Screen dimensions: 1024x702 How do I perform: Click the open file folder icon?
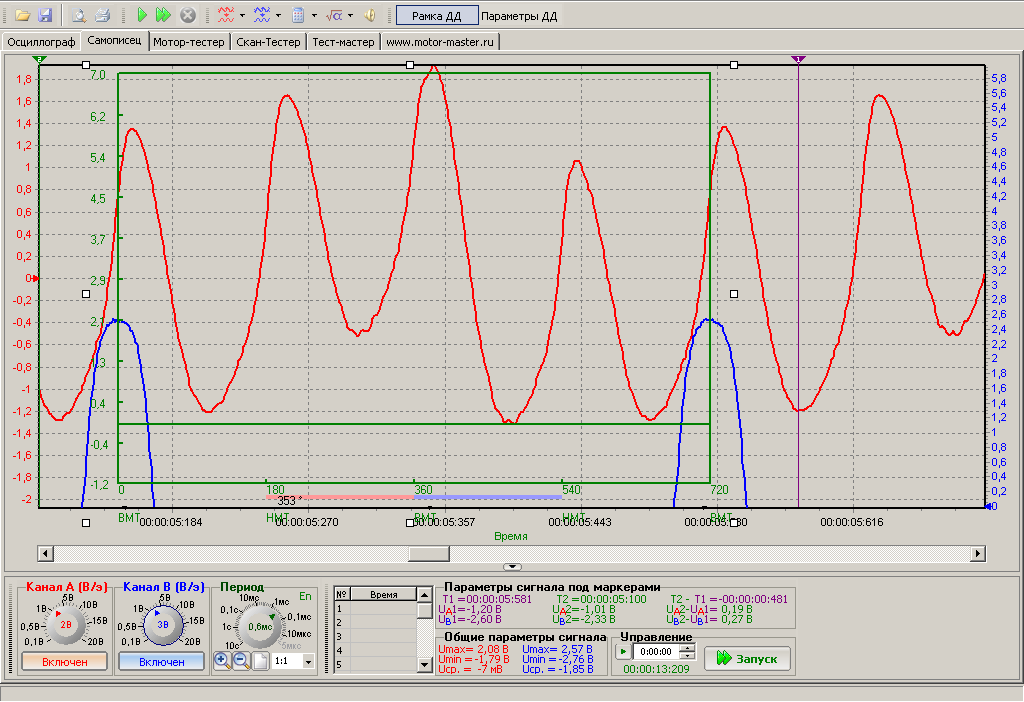pos(22,16)
